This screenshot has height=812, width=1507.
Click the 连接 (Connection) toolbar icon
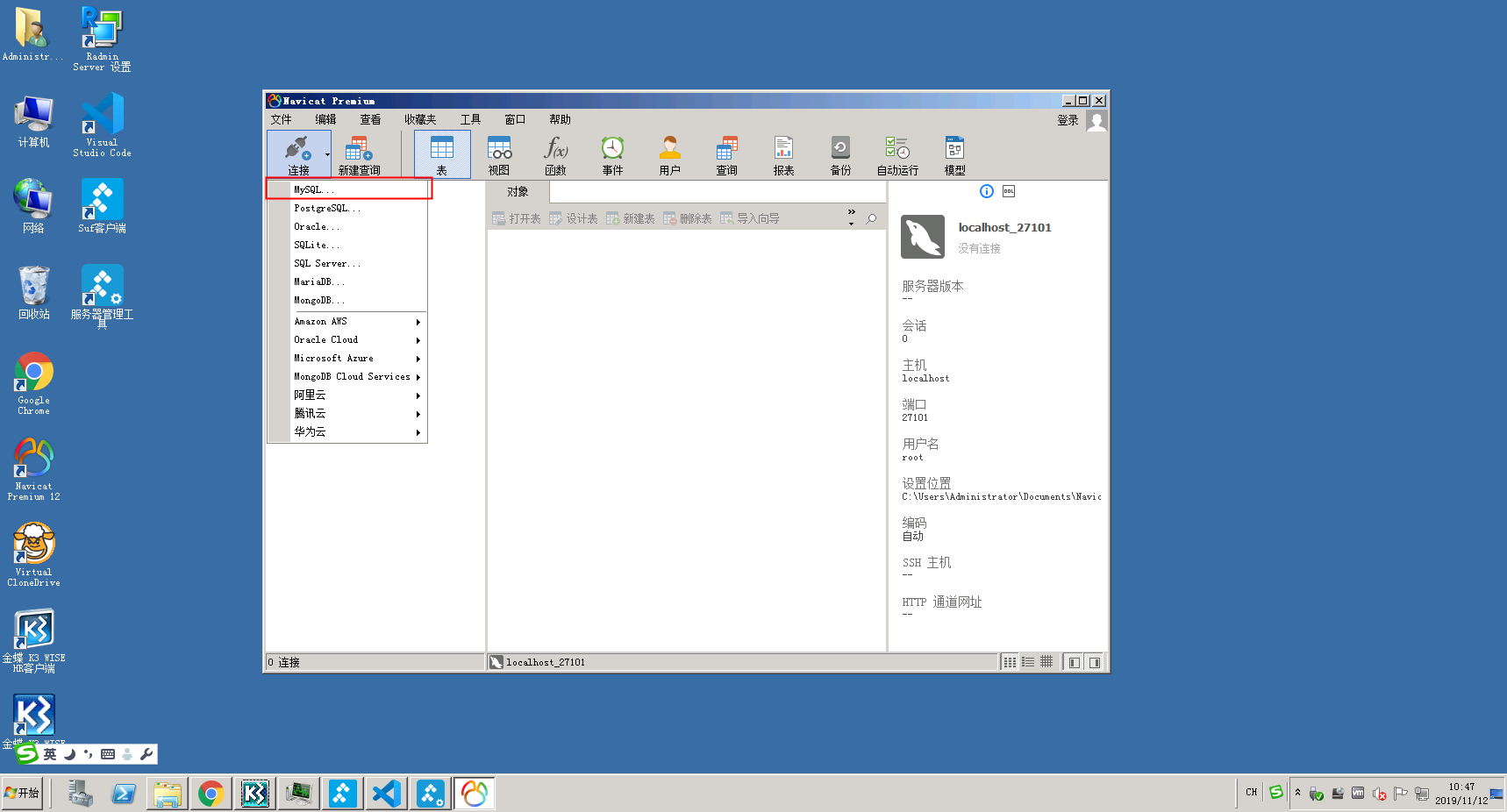click(x=297, y=154)
